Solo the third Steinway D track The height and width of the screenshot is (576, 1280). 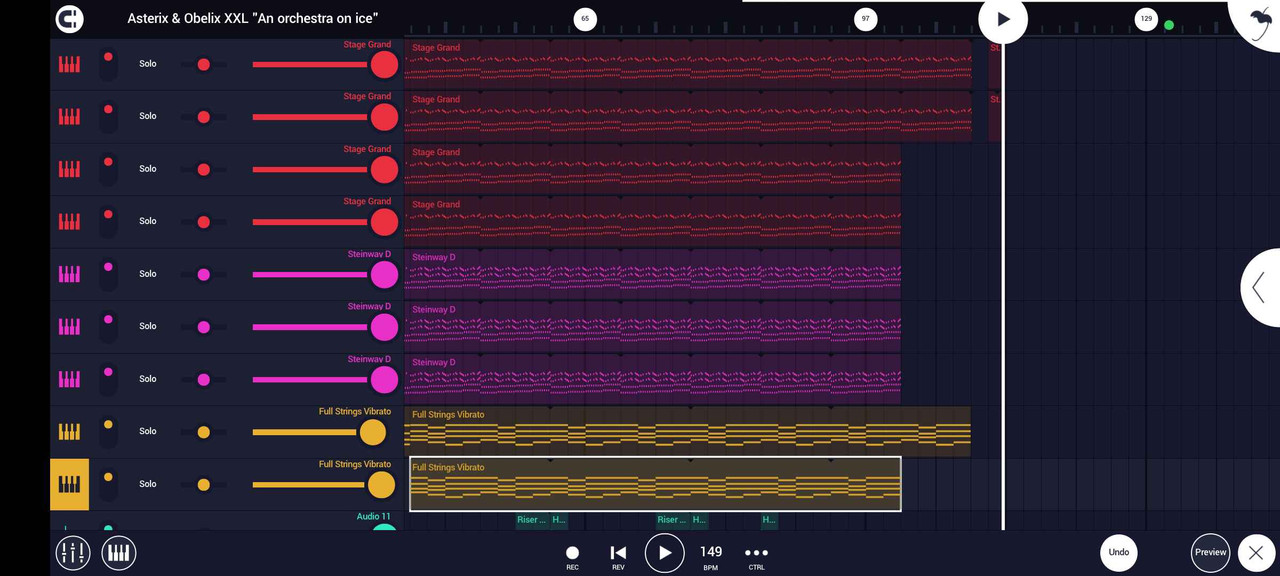pos(148,379)
